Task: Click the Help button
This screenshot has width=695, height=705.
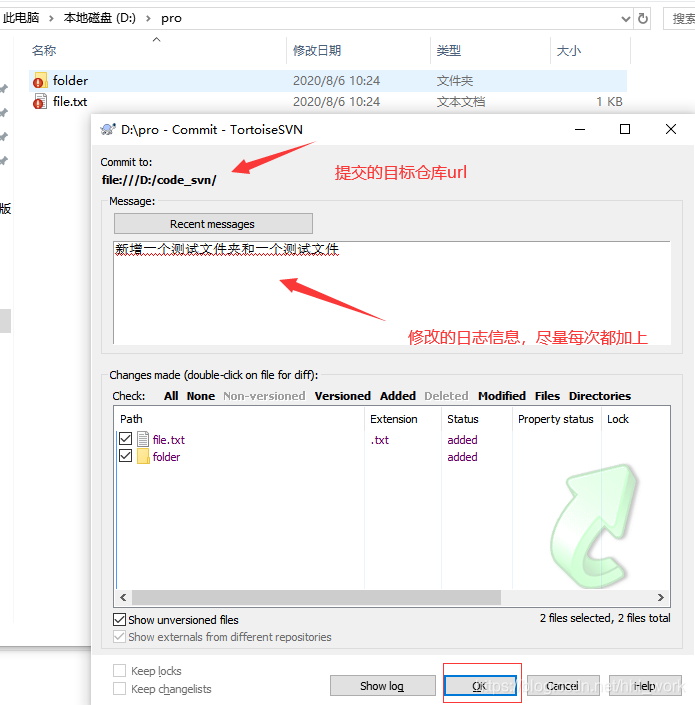Action: click(645, 686)
